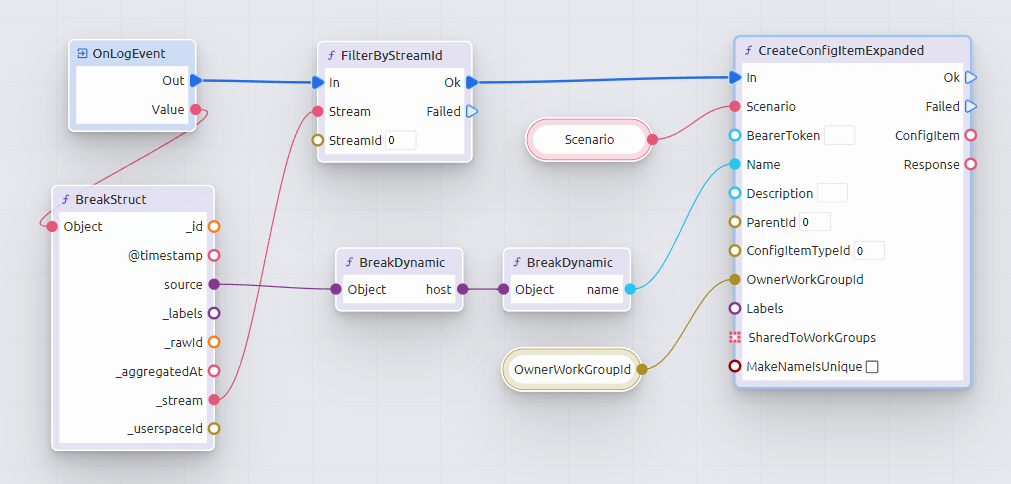Select the OwnerWorkGroupId variable node
Screen dimensions: 1011x484
pos(571,370)
